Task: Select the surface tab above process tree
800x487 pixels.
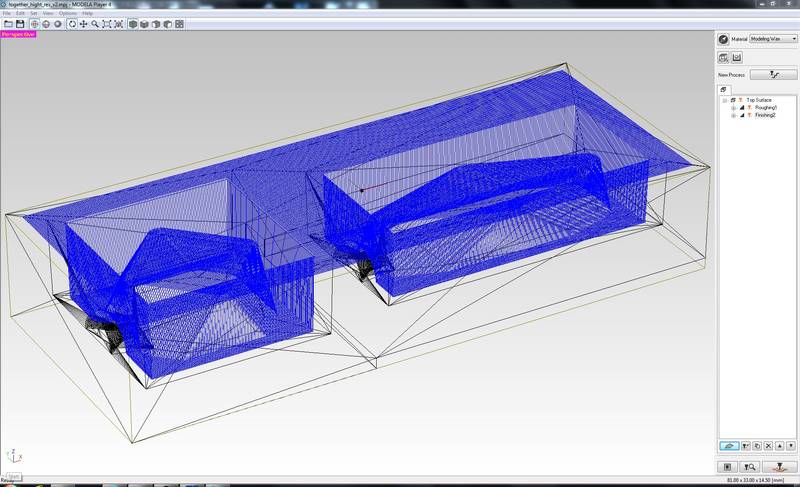Action: [x=724, y=90]
